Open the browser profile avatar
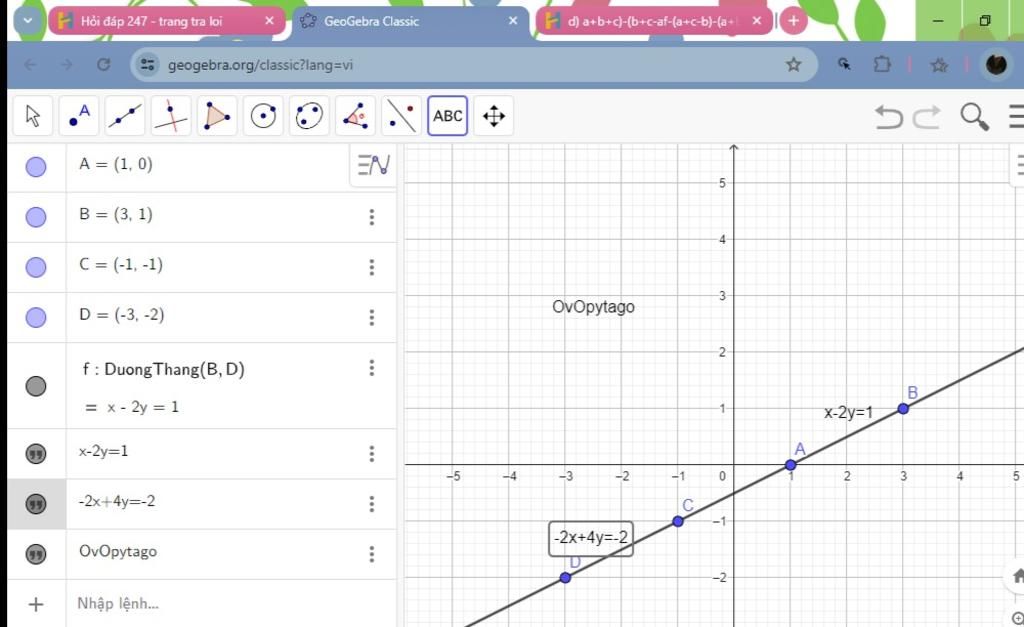This screenshot has height=627, width=1024. tap(996, 65)
